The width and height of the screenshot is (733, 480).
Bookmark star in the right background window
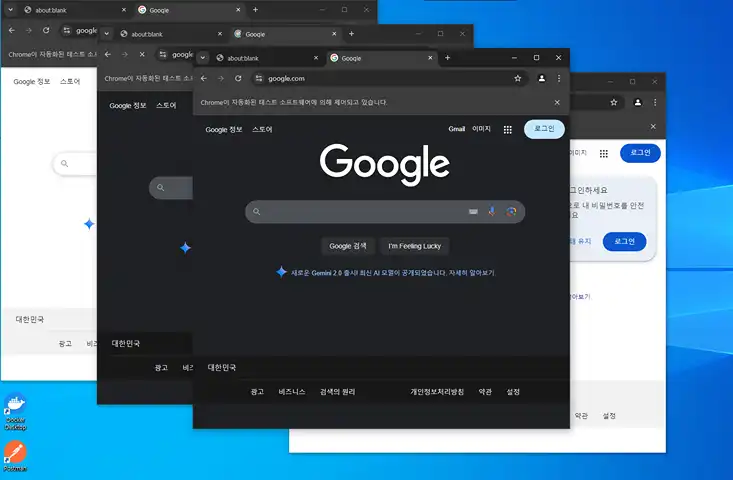pos(614,102)
